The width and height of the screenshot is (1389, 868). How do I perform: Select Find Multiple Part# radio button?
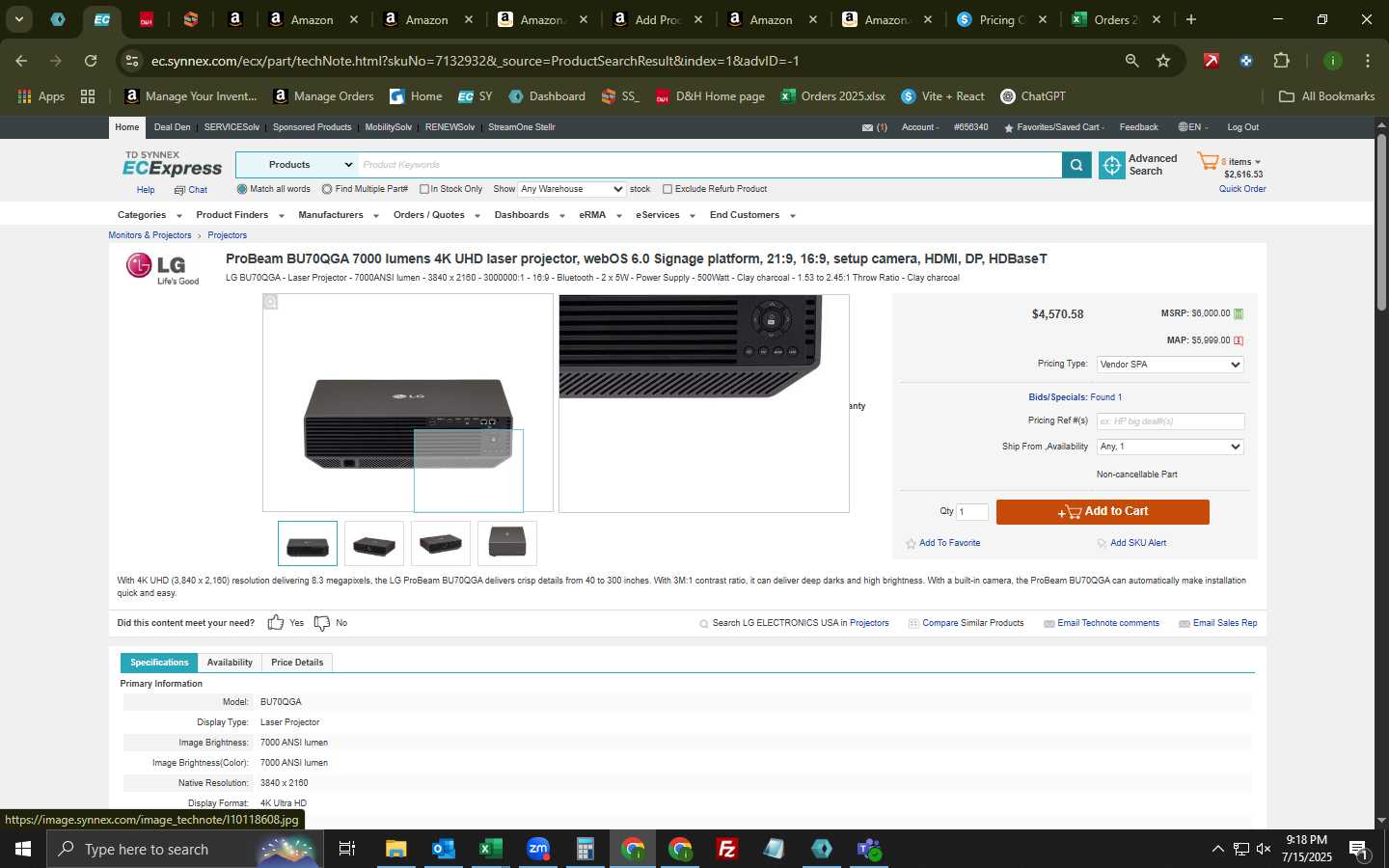pos(327,189)
